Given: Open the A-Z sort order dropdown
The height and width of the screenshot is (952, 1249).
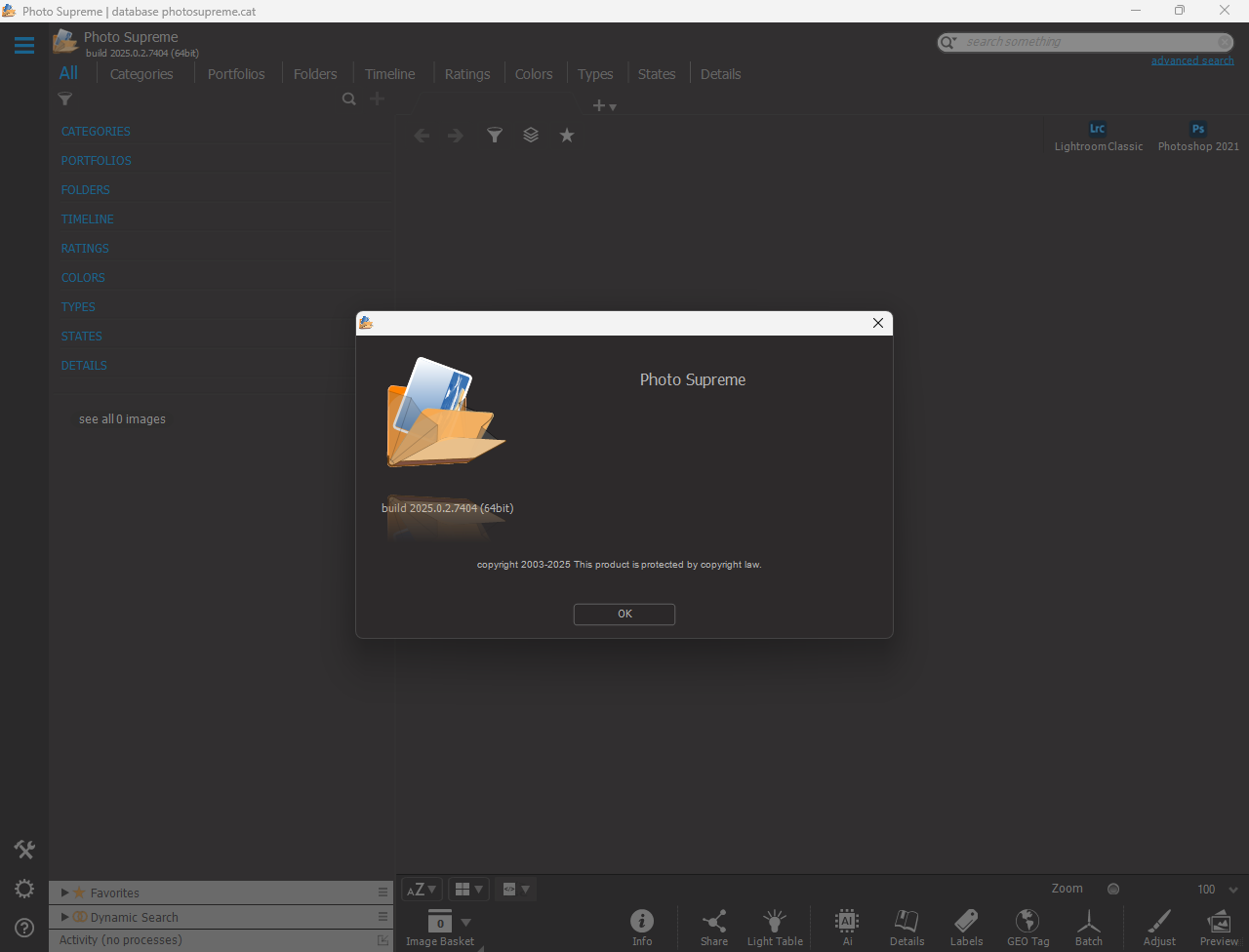Looking at the screenshot, I should point(422,889).
